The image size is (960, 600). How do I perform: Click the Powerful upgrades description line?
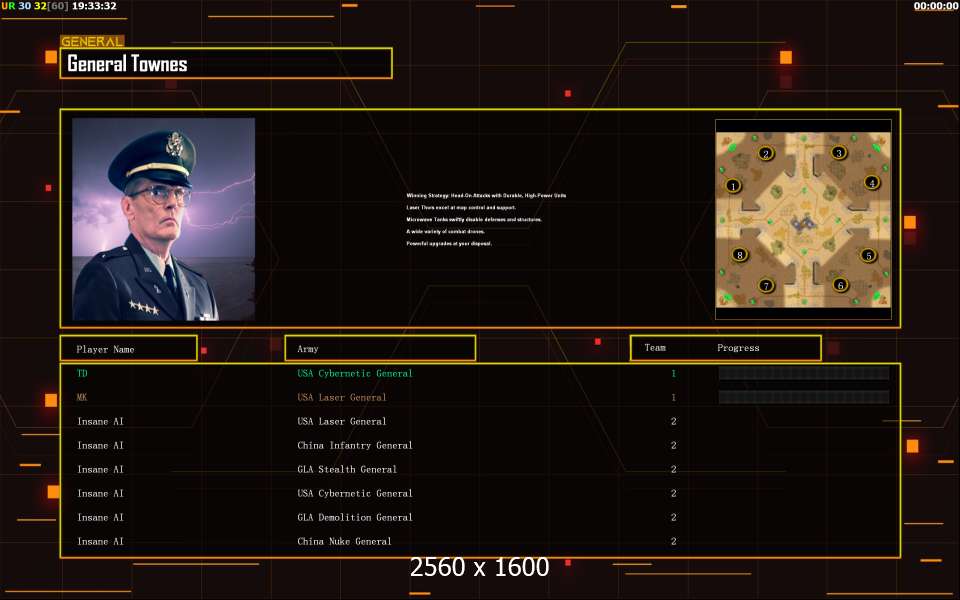click(449, 243)
